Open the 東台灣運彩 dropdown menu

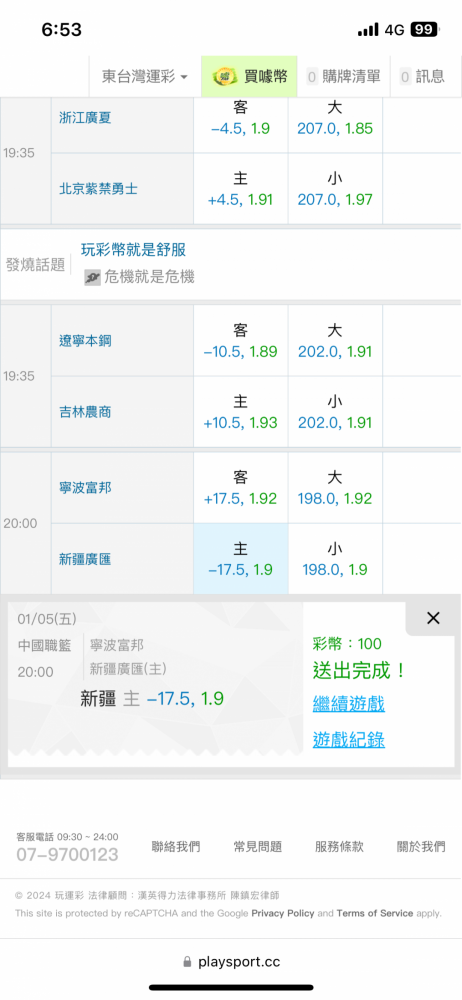145,77
